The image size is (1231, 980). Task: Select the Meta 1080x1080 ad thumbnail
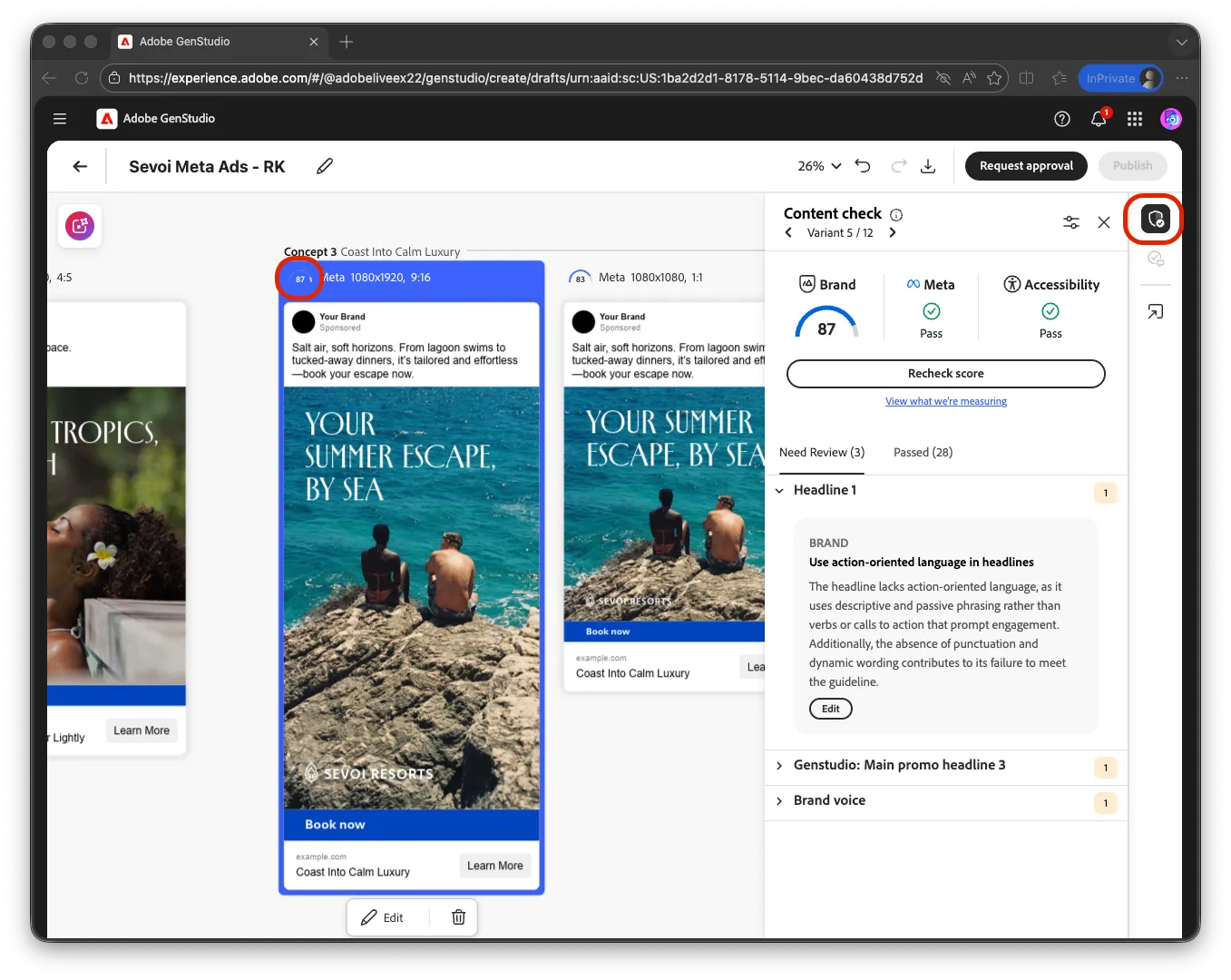click(664, 496)
